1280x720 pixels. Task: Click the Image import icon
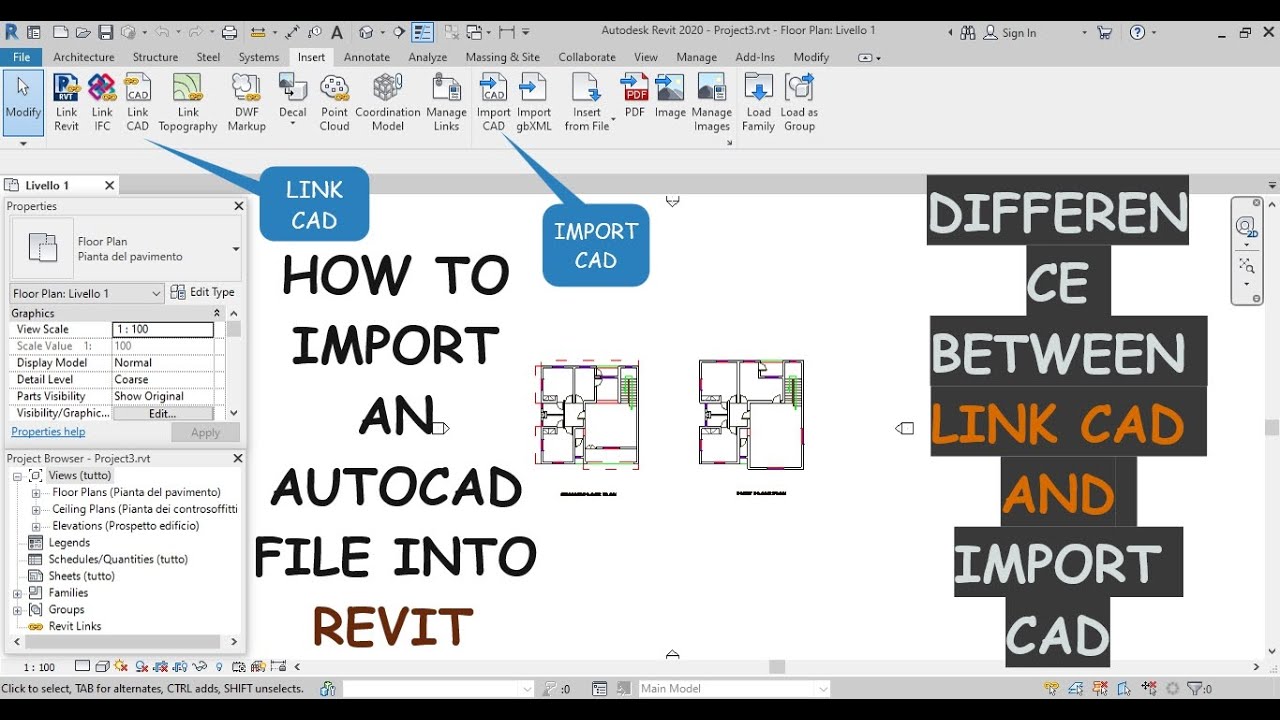(x=670, y=96)
